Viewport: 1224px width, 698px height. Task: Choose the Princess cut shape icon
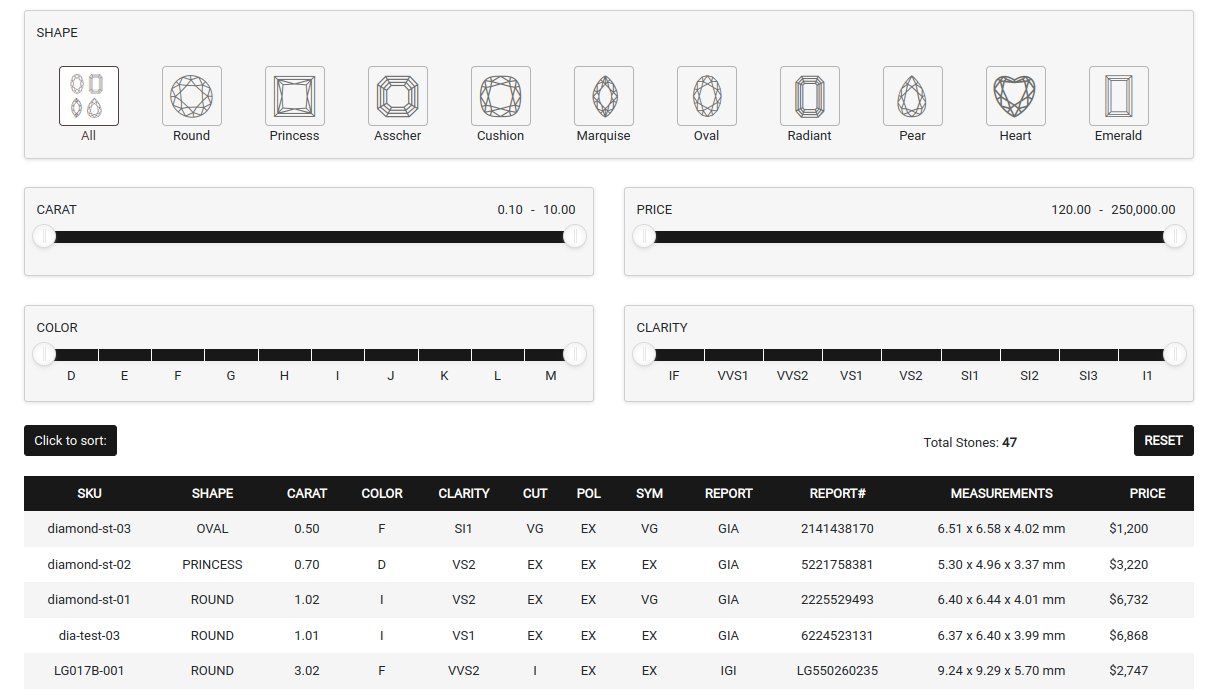click(x=294, y=97)
